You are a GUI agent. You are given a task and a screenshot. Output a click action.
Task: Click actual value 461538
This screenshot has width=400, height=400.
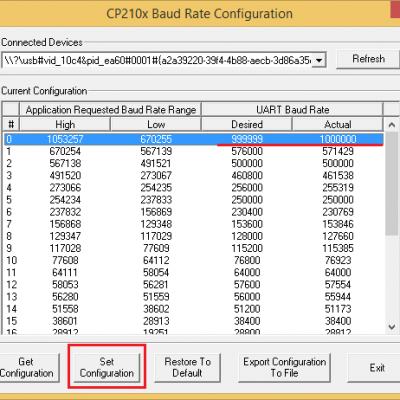[338, 175]
